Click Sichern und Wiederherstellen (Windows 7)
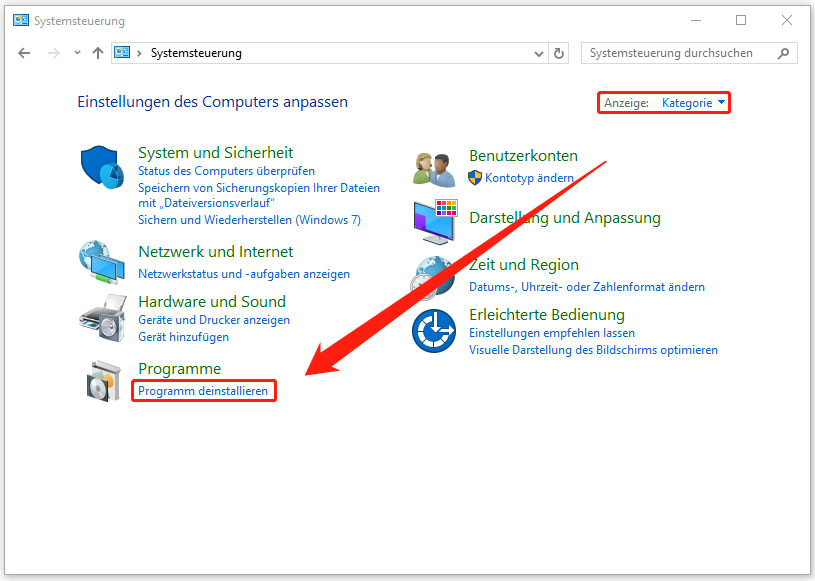 pos(249,219)
